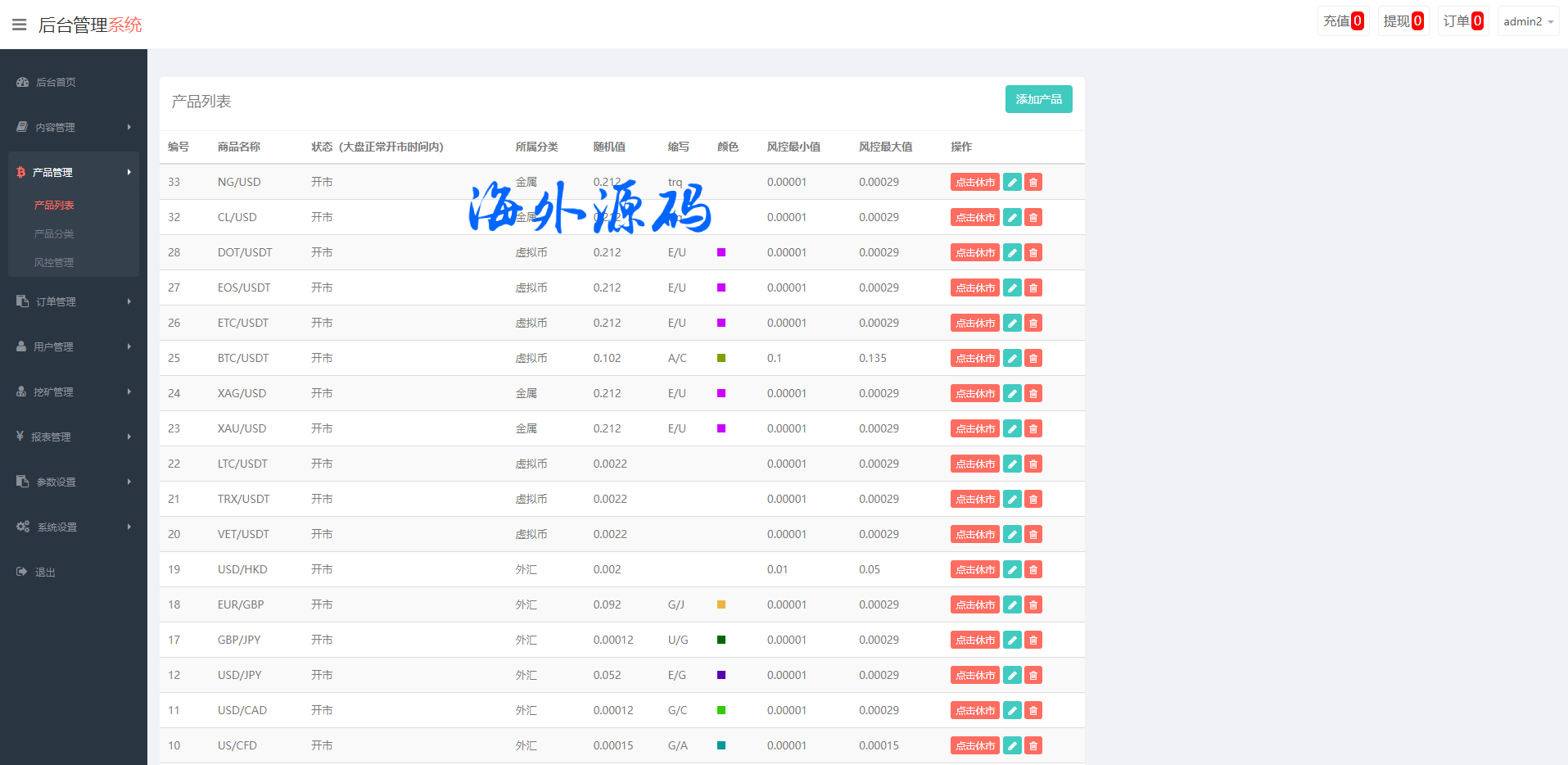Open 产品分类 submenu item
1568x765 pixels.
54,233
